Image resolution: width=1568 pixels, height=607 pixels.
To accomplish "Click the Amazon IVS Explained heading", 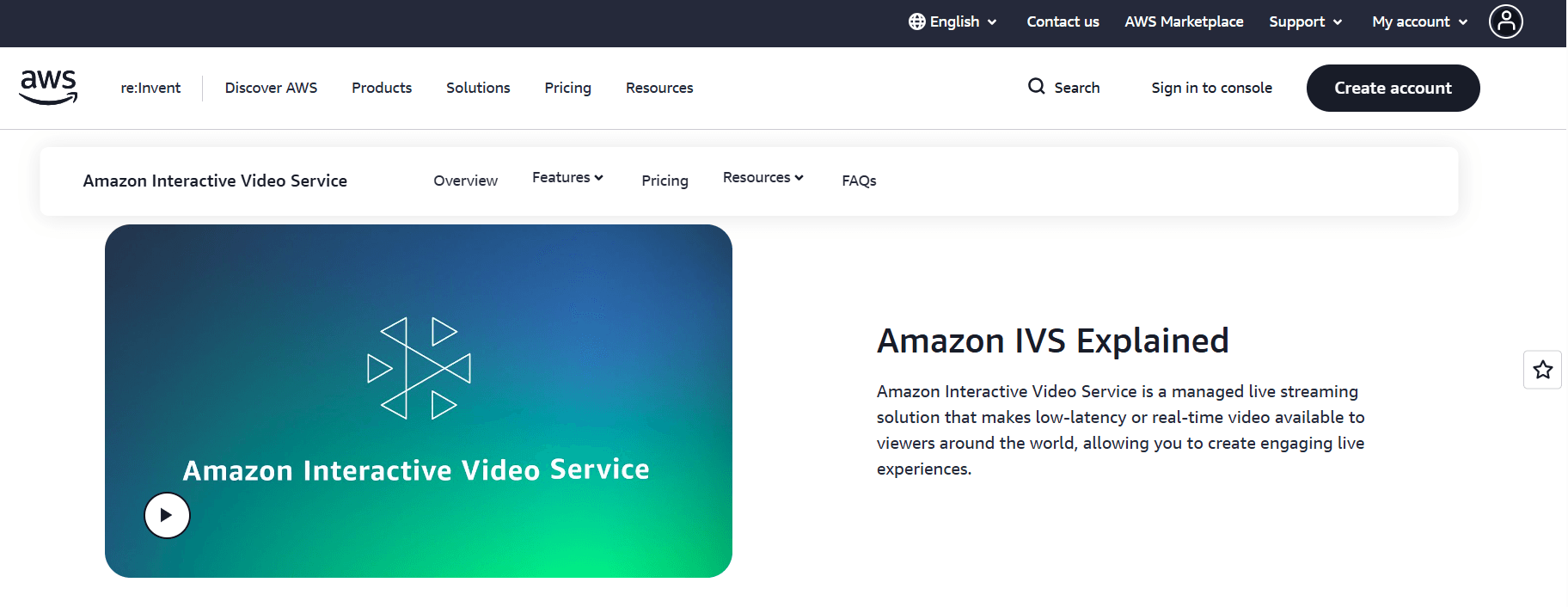I will click(1053, 341).
